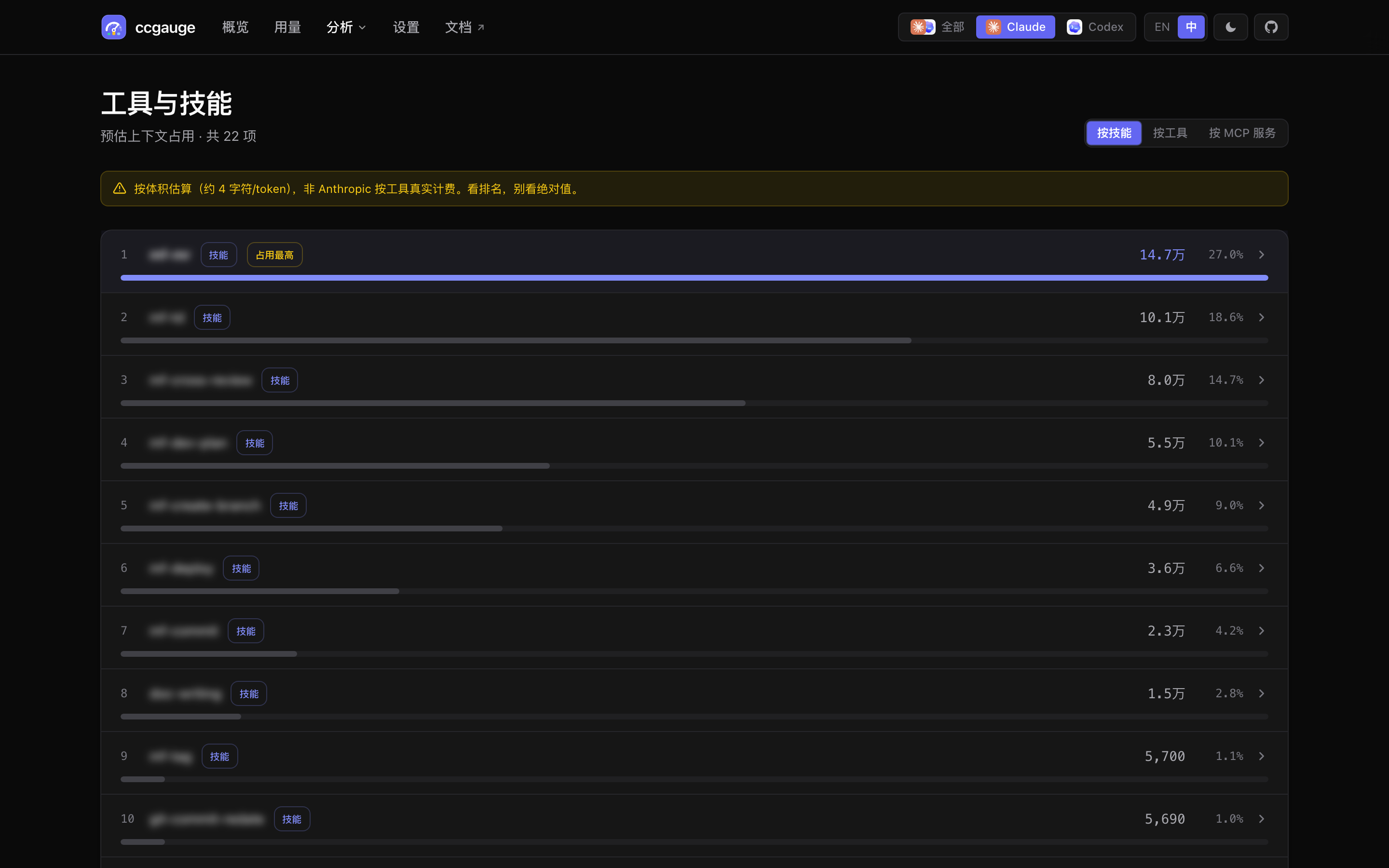This screenshot has width=1389, height=868.
Task: Switch to 按工具 tab
Action: click(1170, 133)
